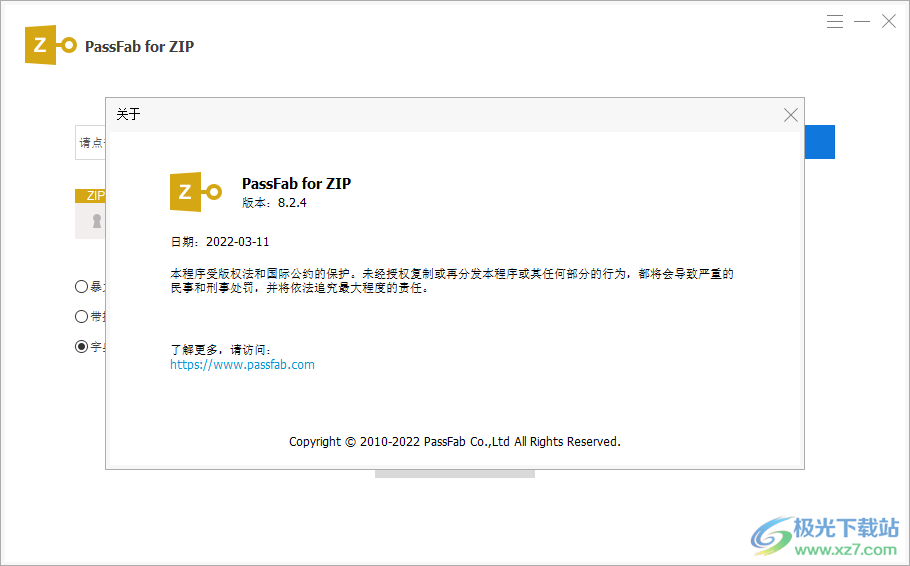
Task: Click the file path input field
Action: pyautogui.click(x=91, y=142)
